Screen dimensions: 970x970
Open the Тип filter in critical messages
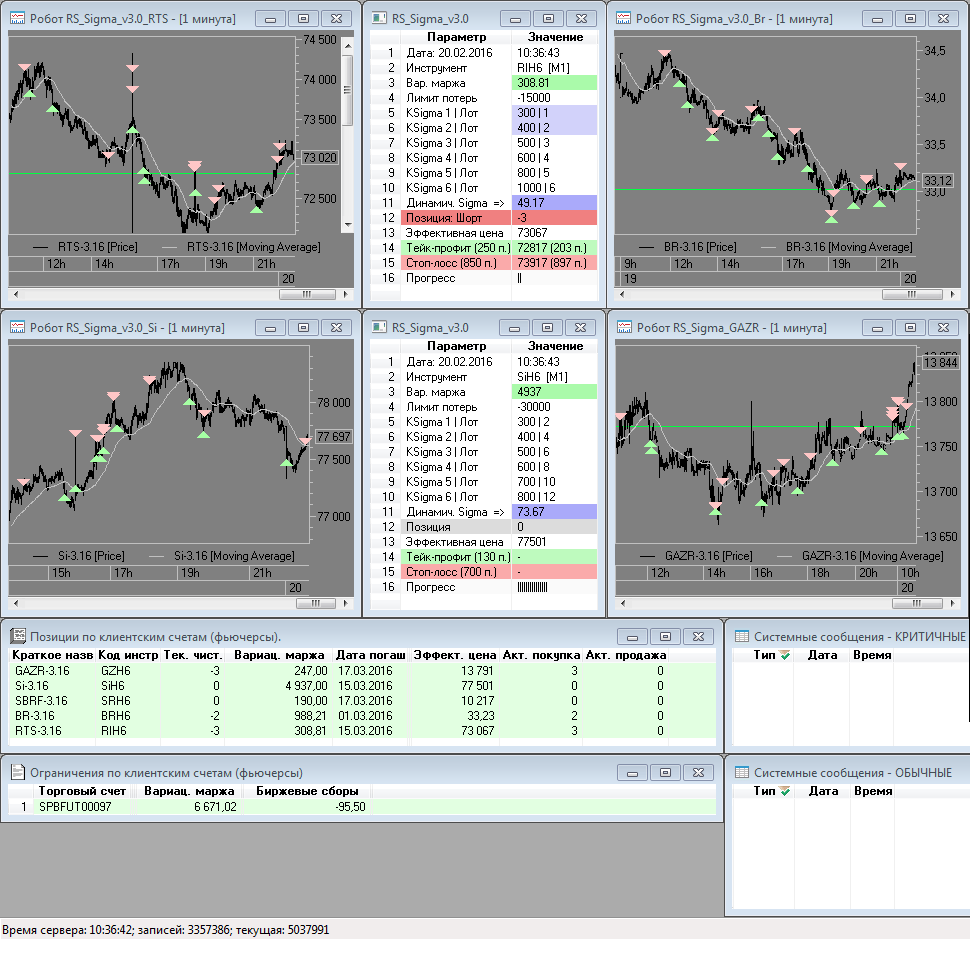[x=784, y=655]
